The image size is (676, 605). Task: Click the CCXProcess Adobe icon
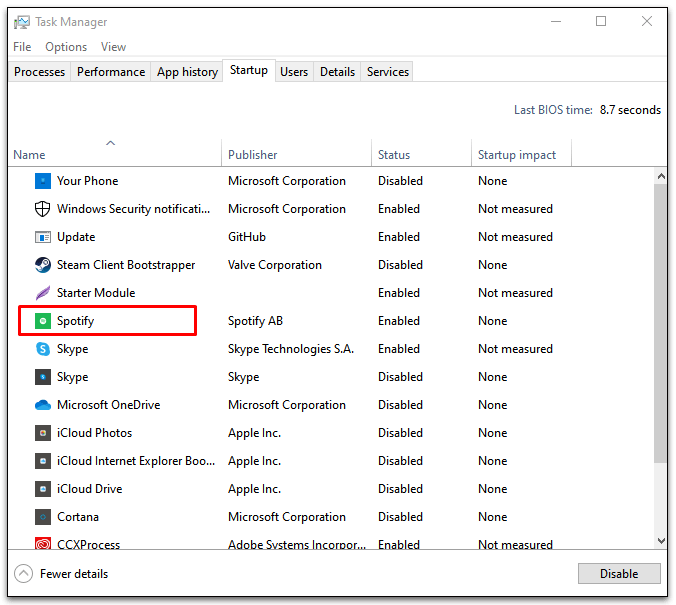tap(43, 543)
